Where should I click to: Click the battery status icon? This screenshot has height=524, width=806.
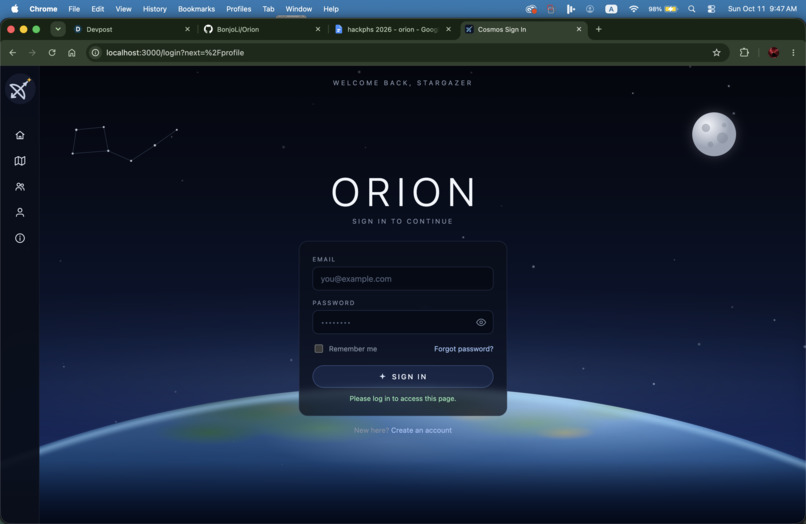[x=663, y=9]
